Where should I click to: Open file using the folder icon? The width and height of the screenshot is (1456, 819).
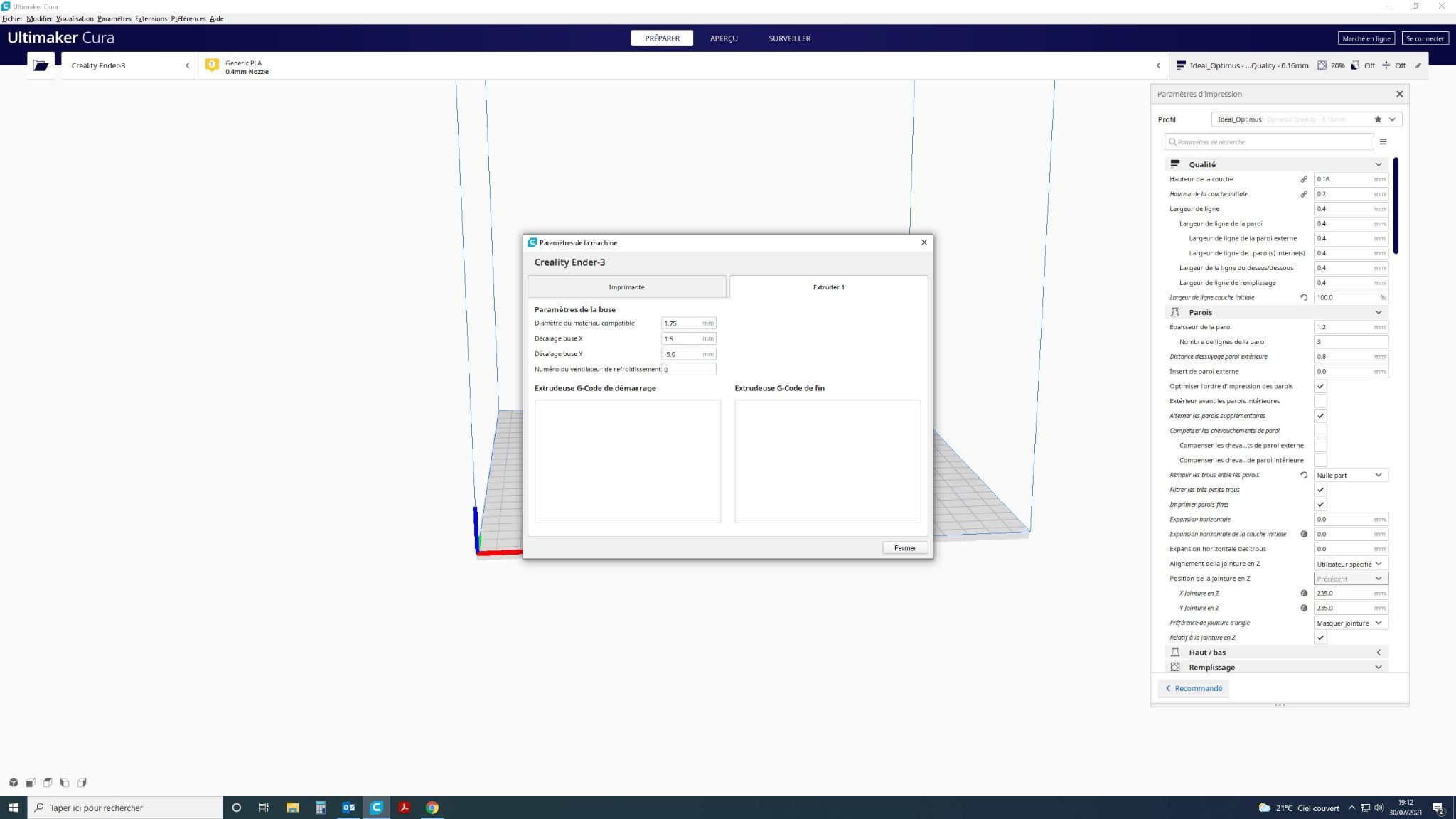pyautogui.click(x=41, y=65)
